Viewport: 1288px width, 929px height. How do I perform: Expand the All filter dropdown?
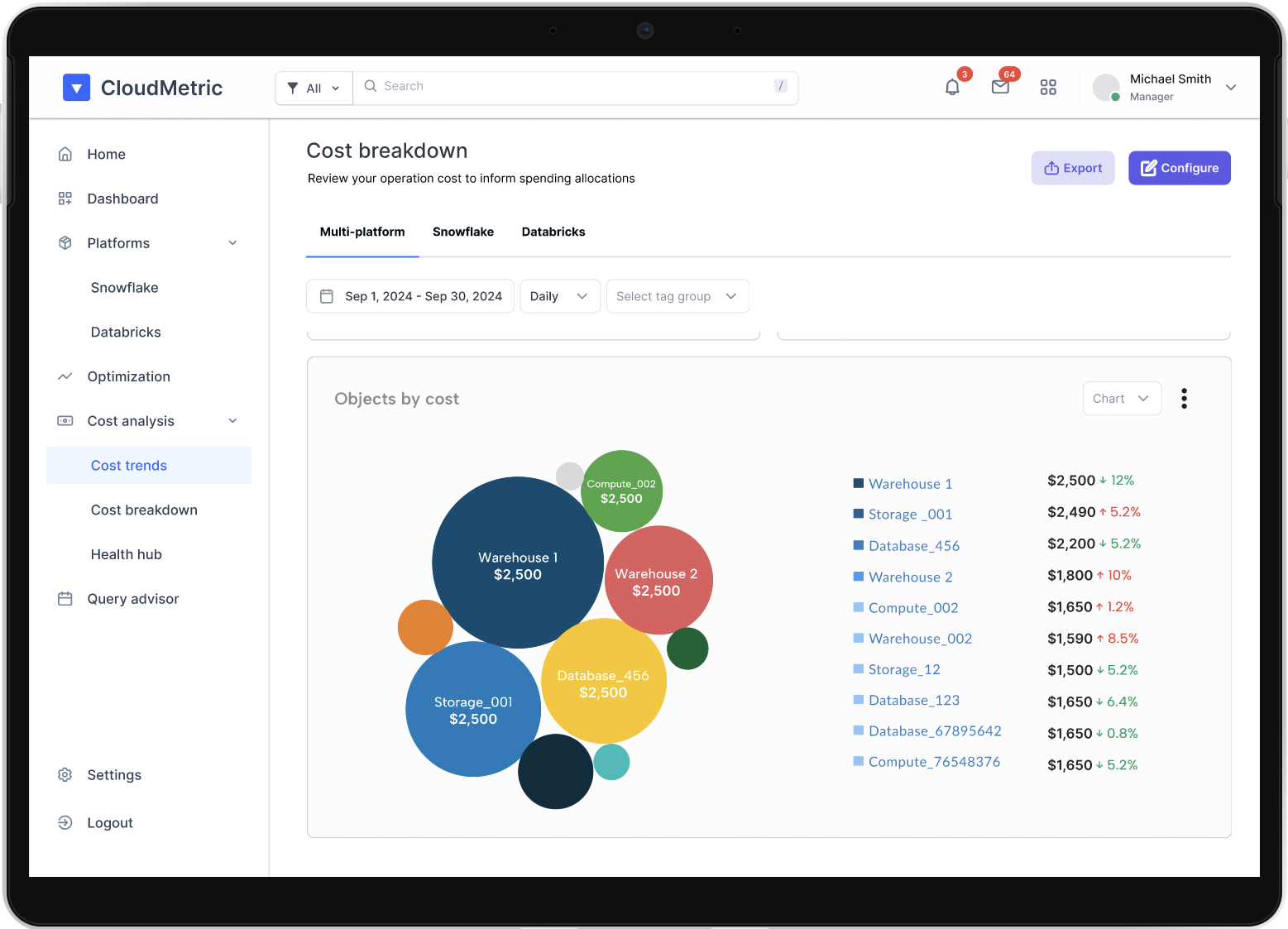point(314,89)
